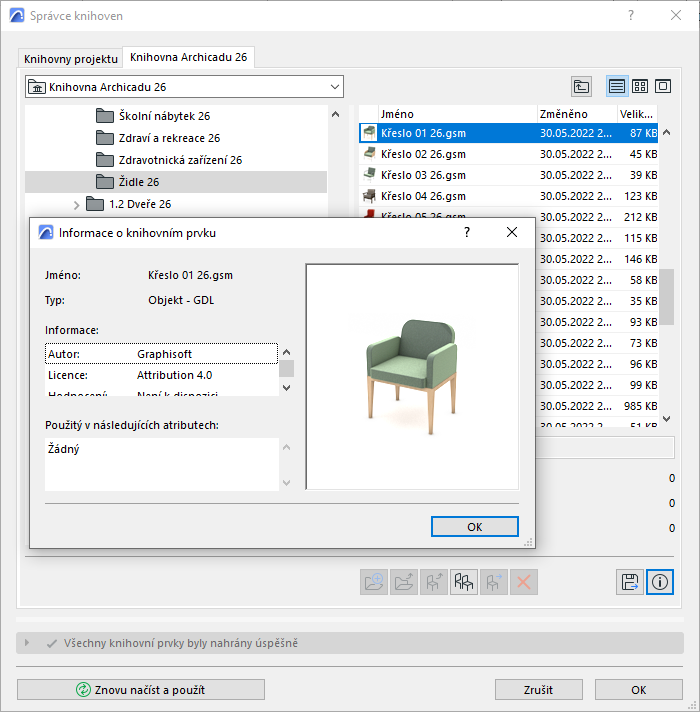Click the Zrušit button
This screenshot has height=712, width=700.
tap(539, 690)
